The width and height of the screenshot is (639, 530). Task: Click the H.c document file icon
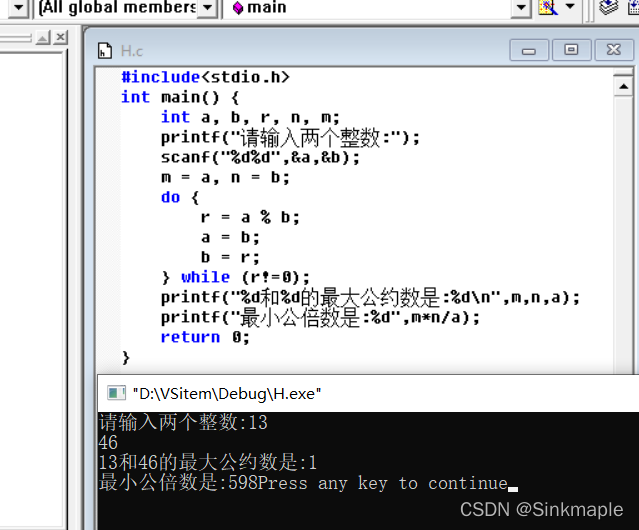105,51
